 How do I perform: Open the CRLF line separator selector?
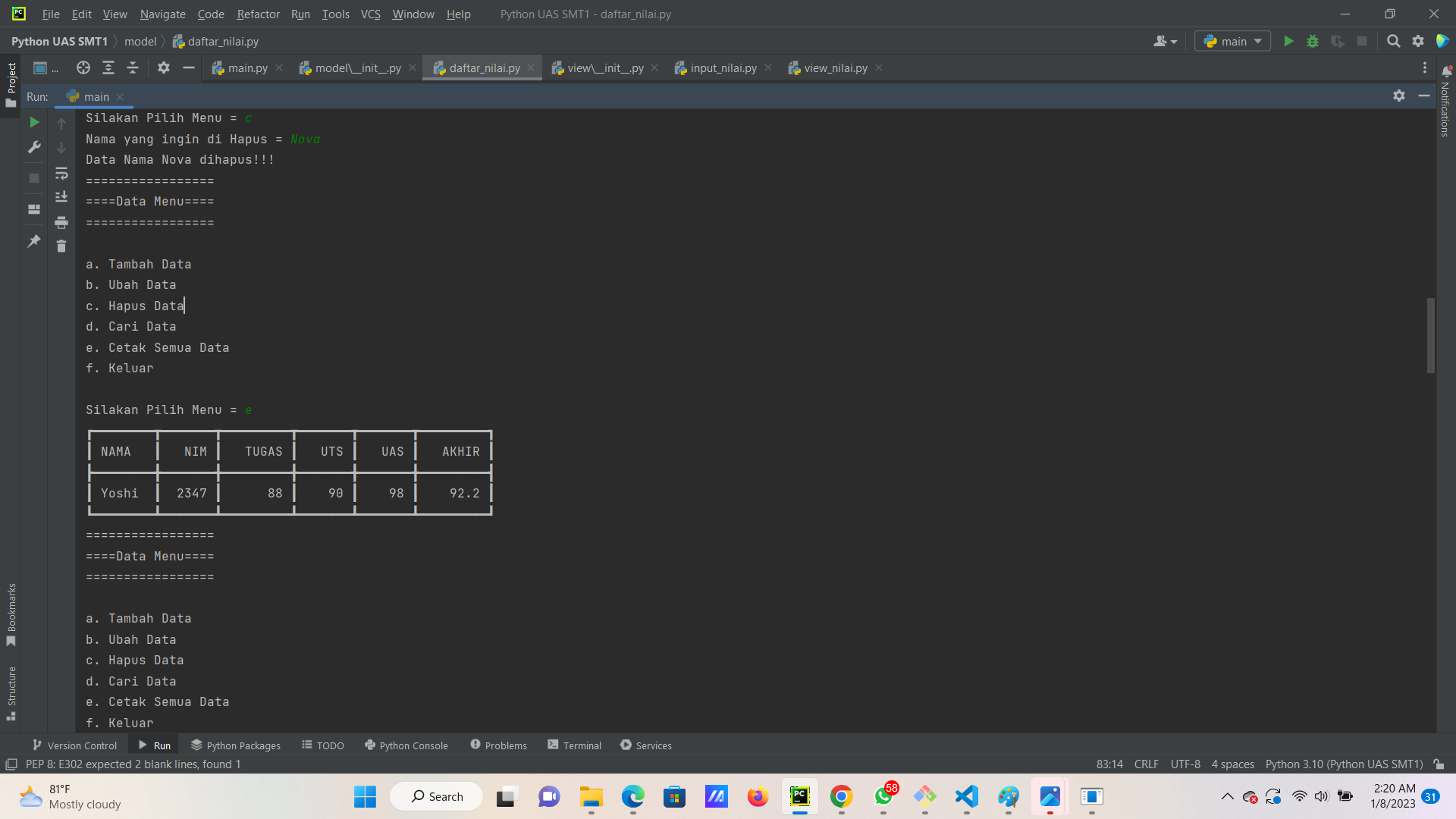pos(1146,764)
